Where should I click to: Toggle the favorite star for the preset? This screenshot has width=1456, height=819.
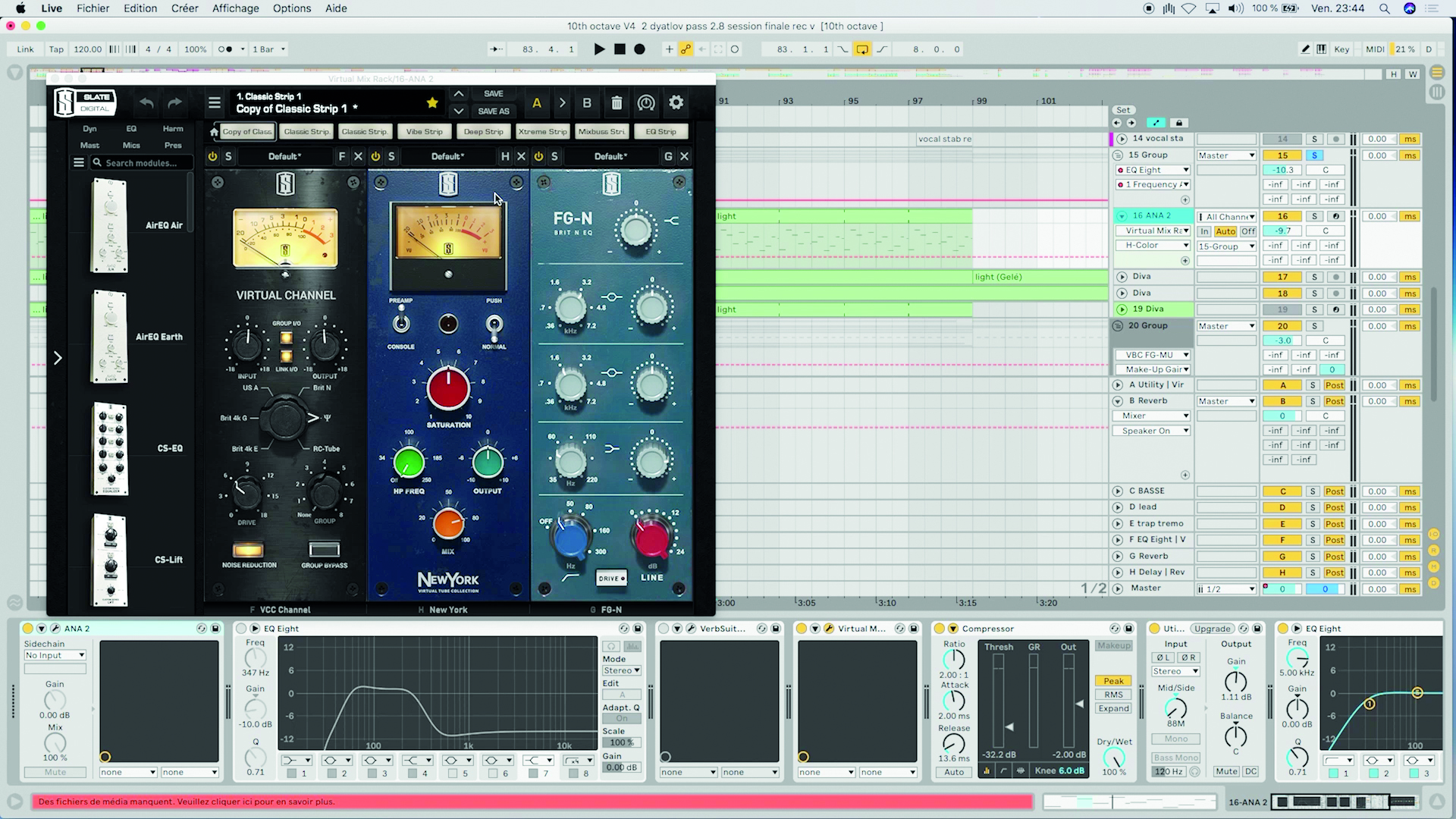pos(432,102)
